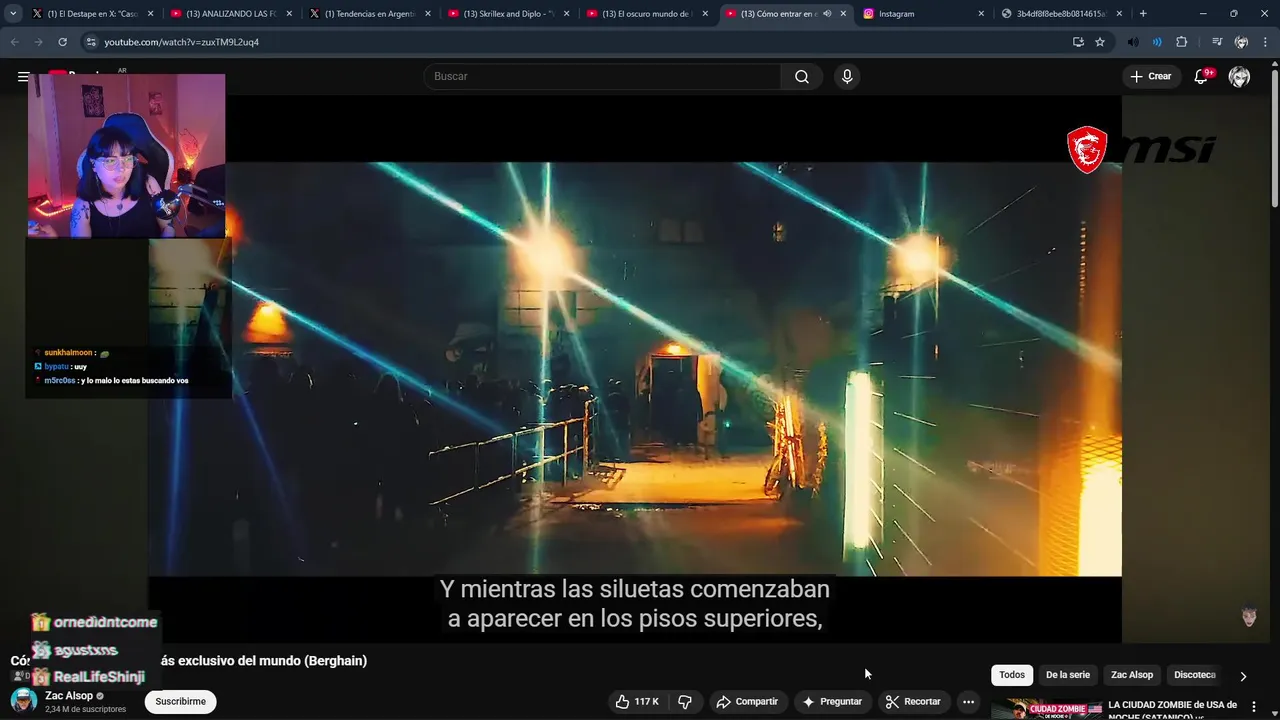Image resolution: width=1280 pixels, height=720 pixels.
Task: Start voice search with microphone icon
Action: pos(847,77)
